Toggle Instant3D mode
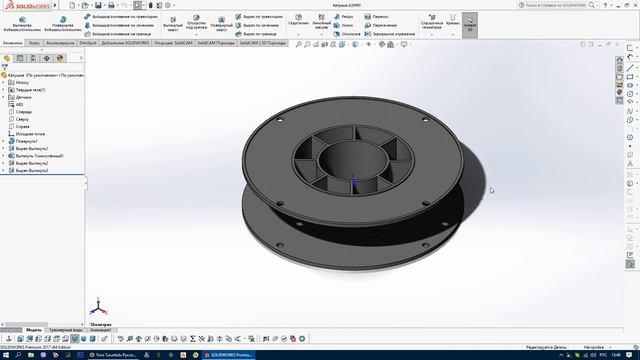 pos(470,25)
